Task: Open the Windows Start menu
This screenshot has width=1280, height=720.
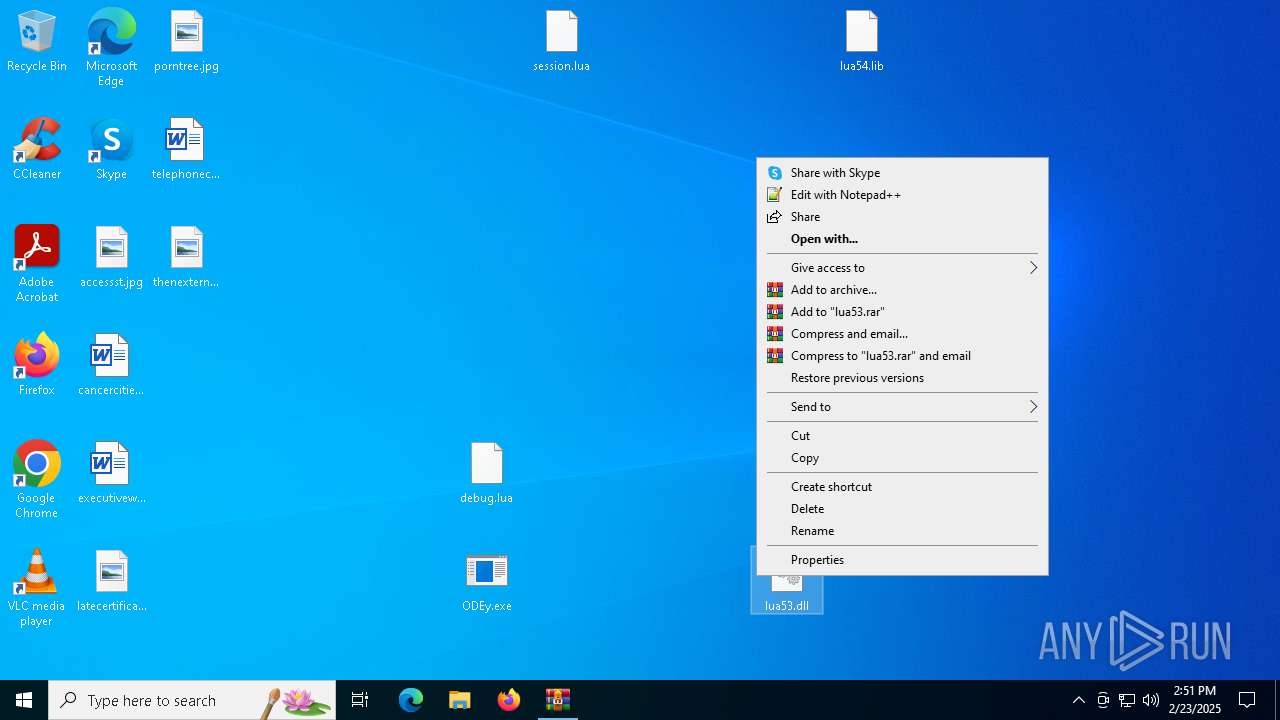Action: point(24,700)
